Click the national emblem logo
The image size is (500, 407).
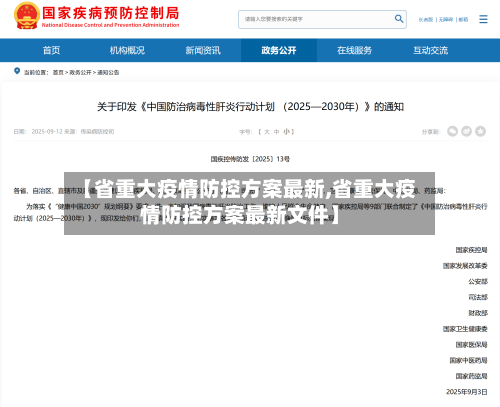27,16
